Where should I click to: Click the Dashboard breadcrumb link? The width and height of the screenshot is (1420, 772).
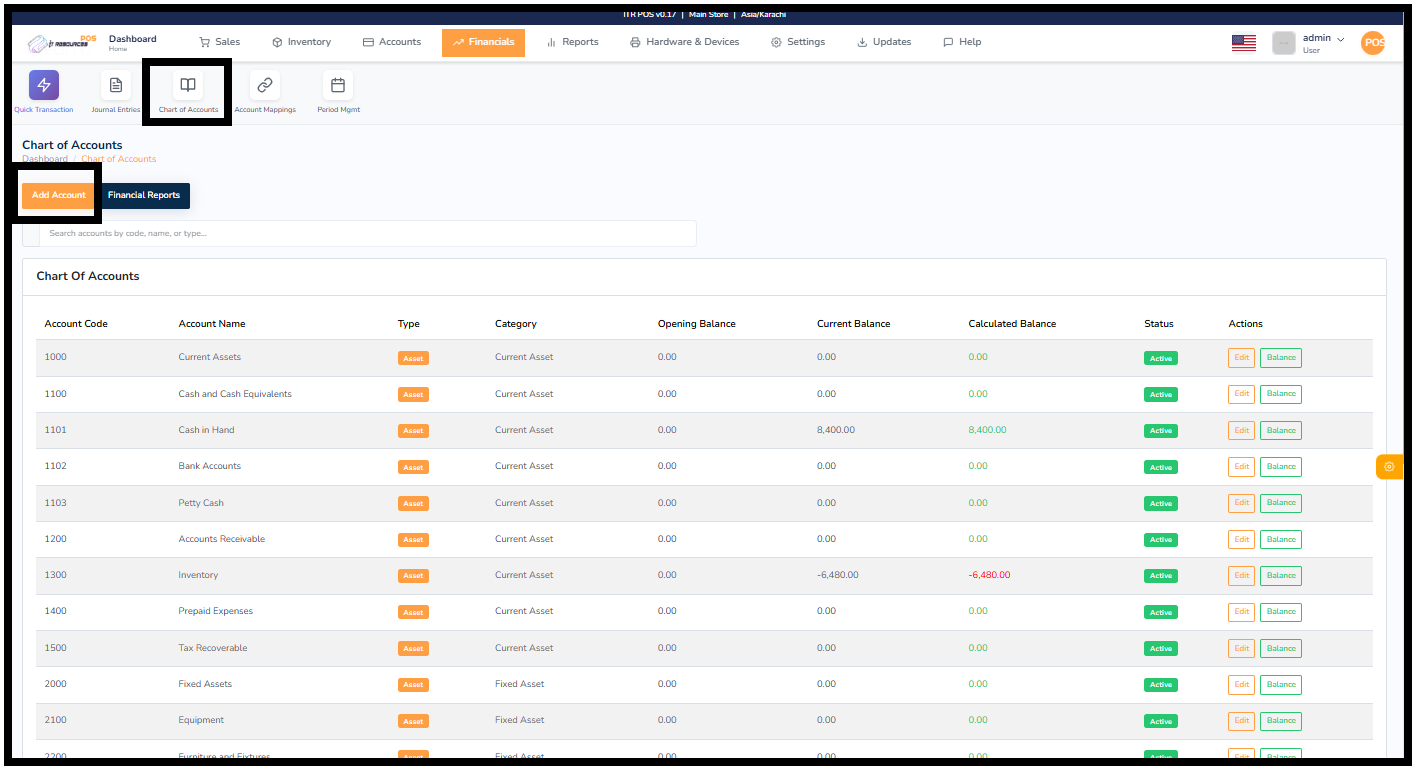(x=45, y=159)
